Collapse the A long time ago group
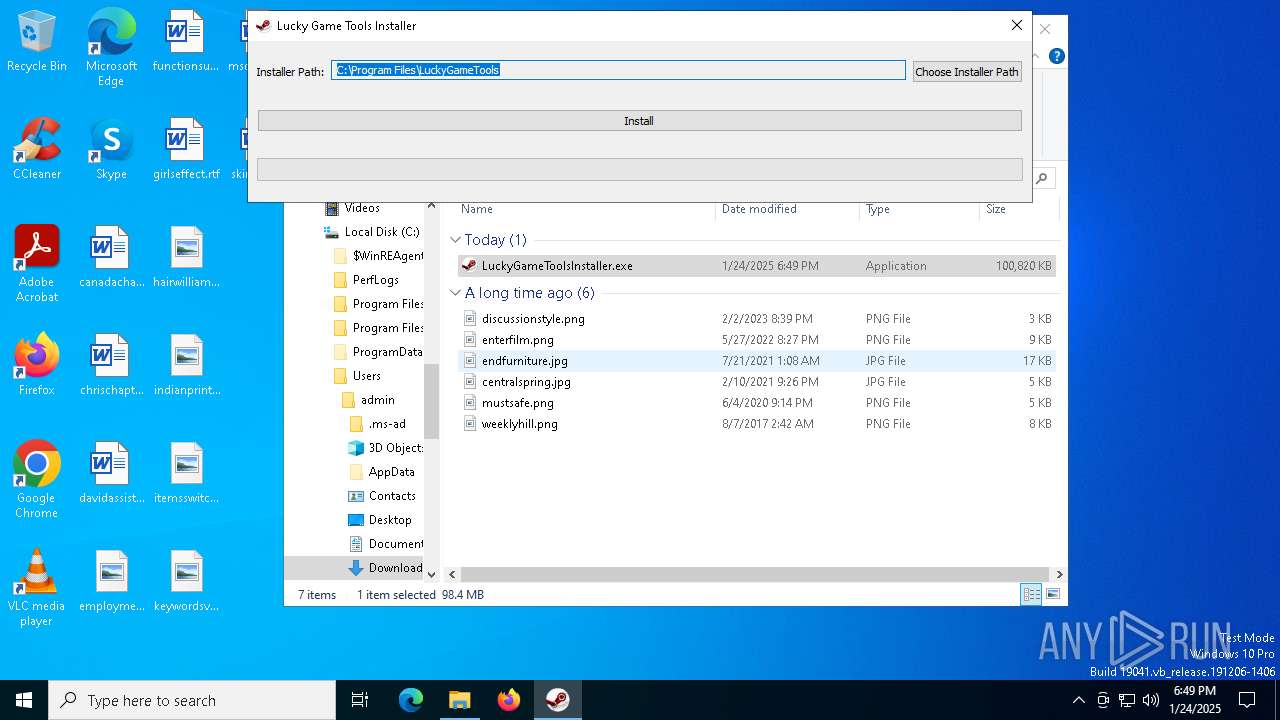 [x=456, y=293]
